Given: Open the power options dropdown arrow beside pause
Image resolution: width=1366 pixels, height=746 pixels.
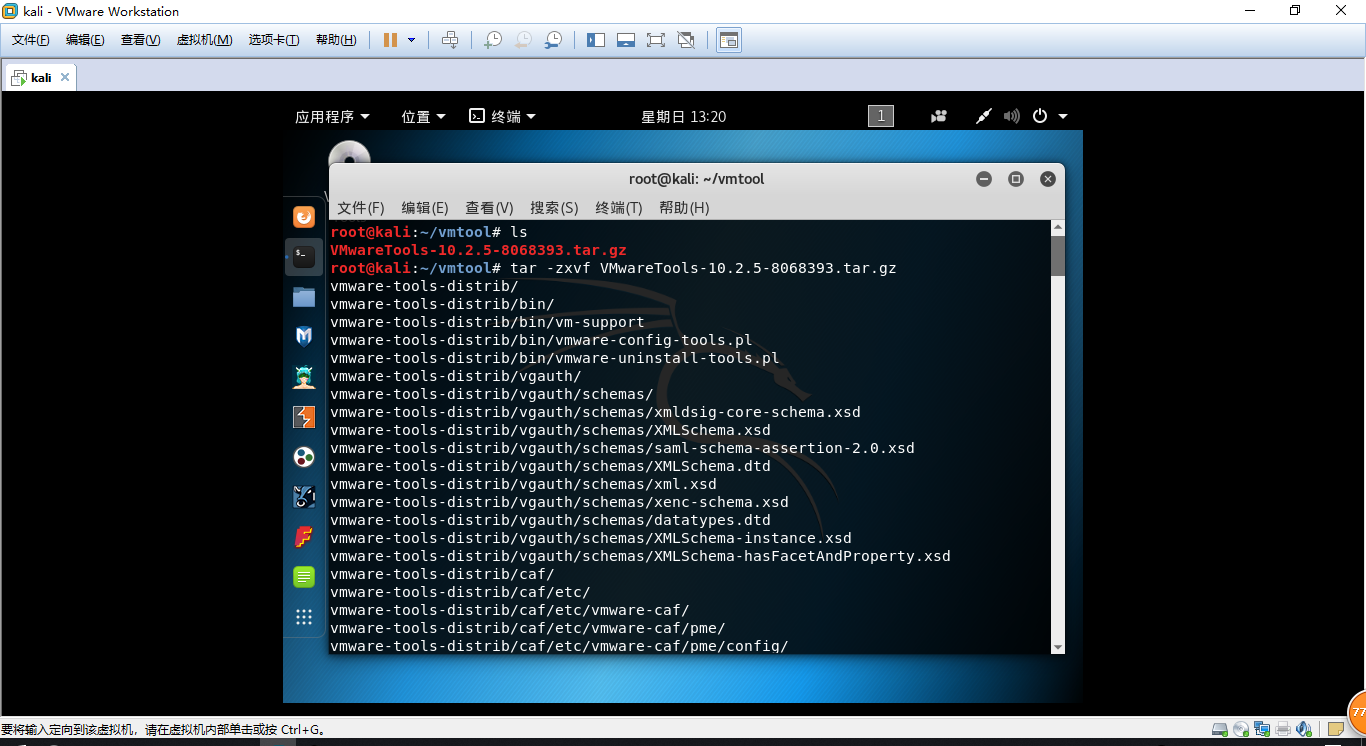Looking at the screenshot, I should [x=411, y=40].
